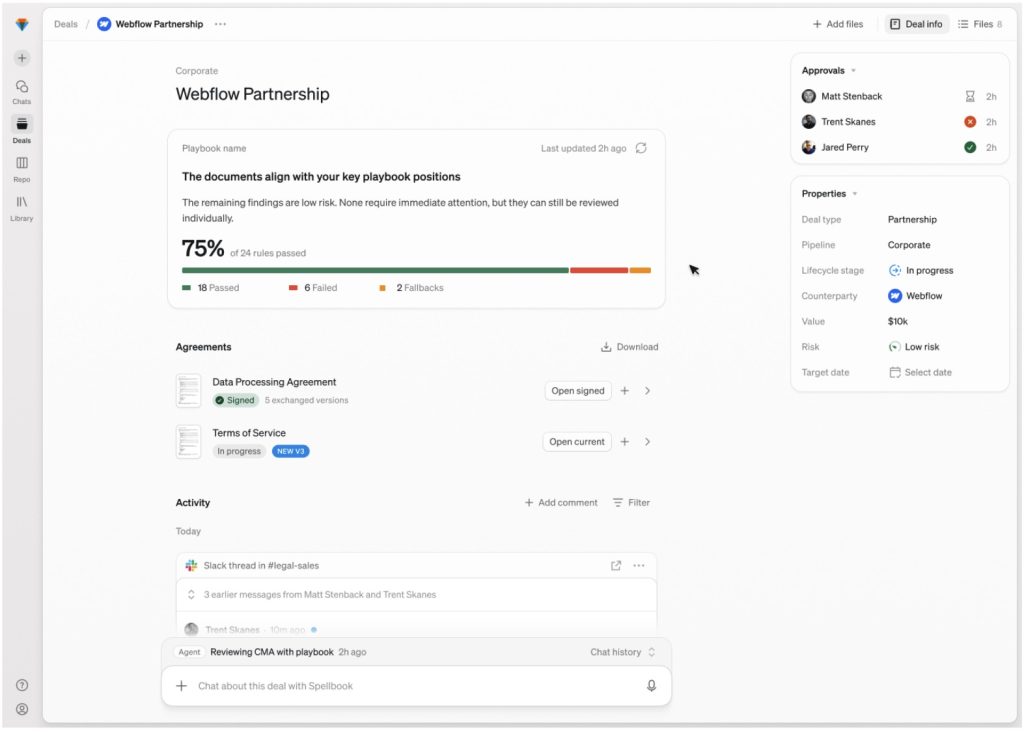Click the Spellbook logo in sidebar
This screenshot has height=732, width=1024.
[22, 24]
